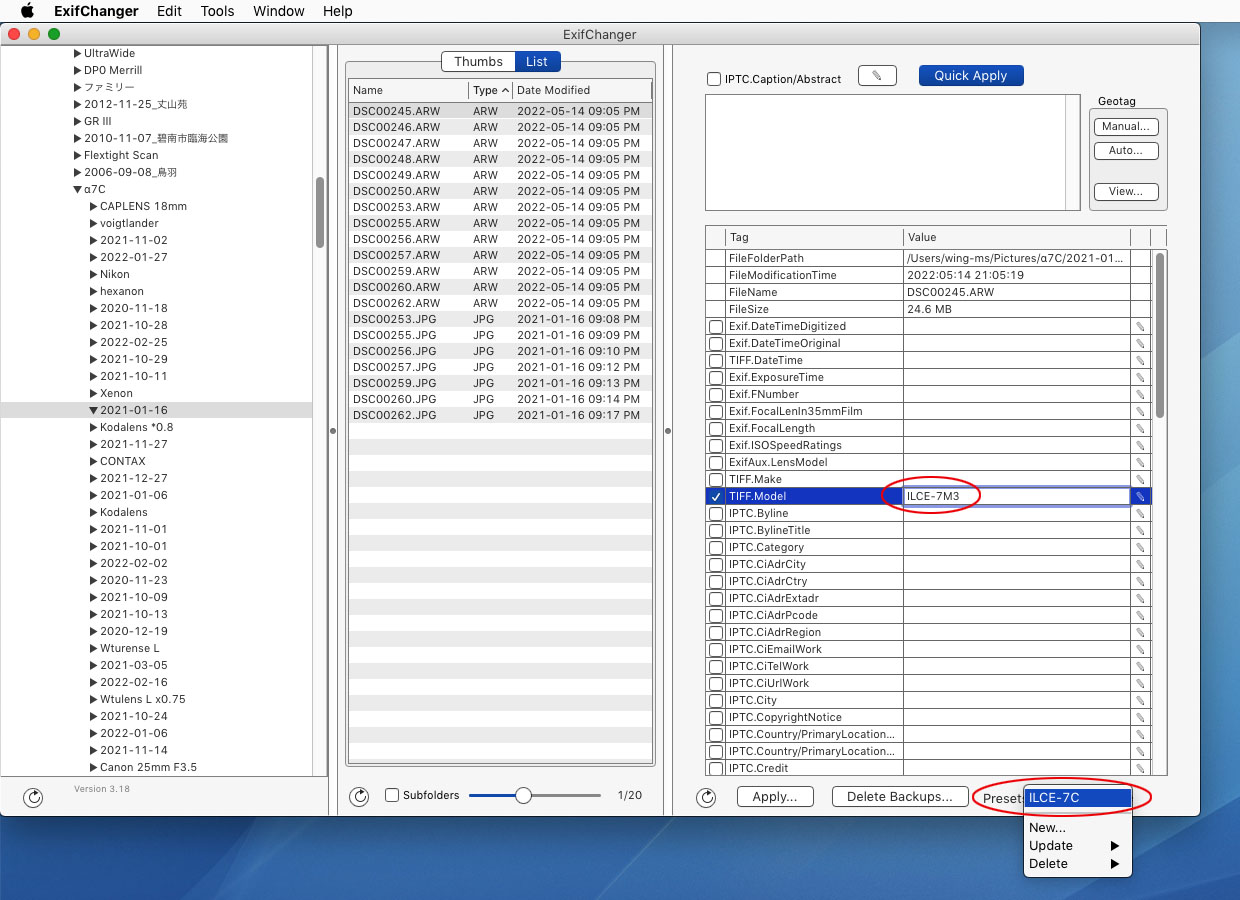The image size is (1240, 900).
Task: Click the Geotag Auto... button
Action: pyautogui.click(x=1126, y=151)
